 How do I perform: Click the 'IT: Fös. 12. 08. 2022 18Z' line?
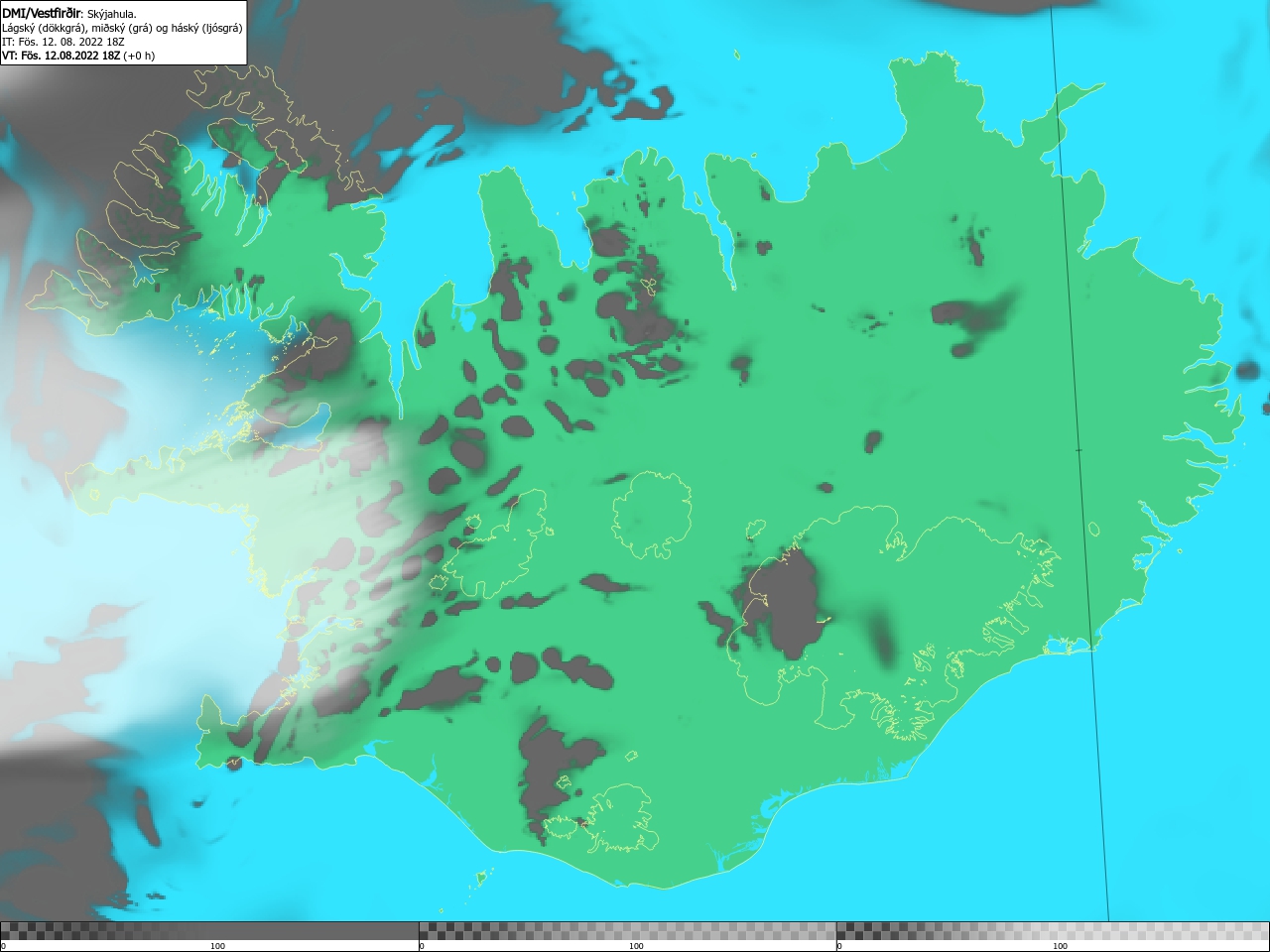63,42
